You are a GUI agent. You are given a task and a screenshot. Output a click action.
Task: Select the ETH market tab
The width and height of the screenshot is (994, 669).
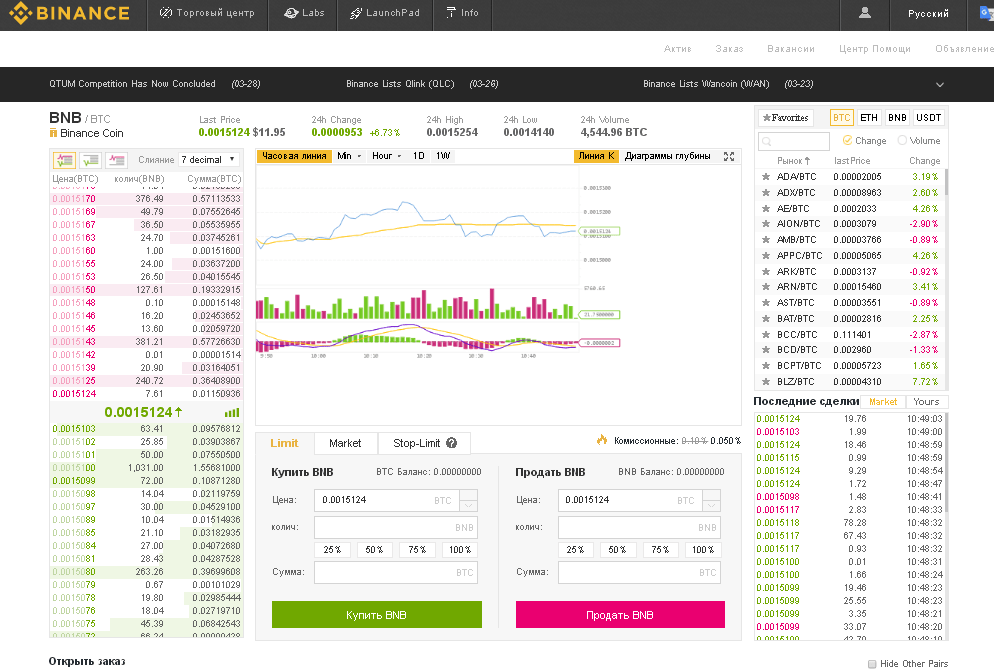(x=868, y=118)
